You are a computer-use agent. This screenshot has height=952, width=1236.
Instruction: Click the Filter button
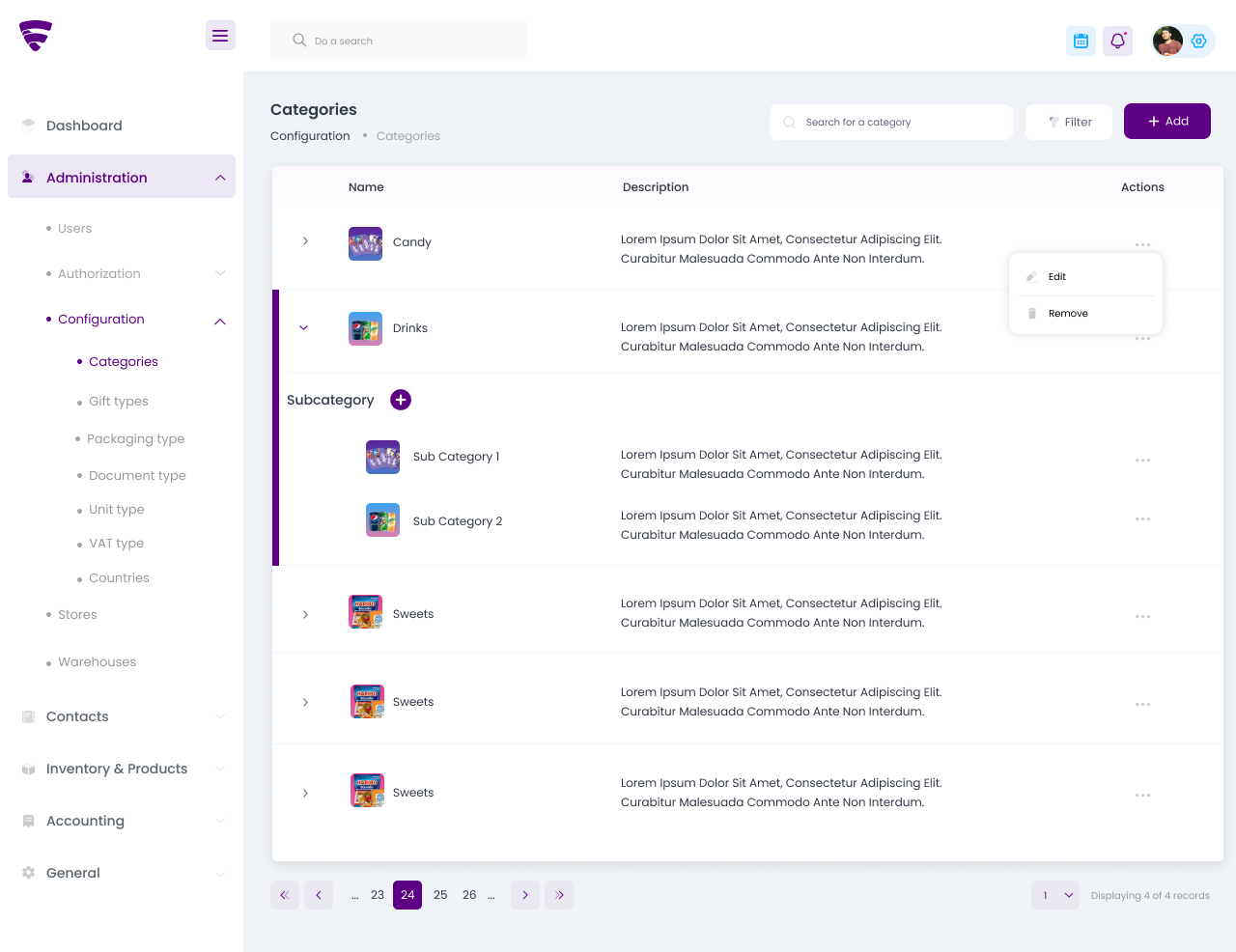1069,122
